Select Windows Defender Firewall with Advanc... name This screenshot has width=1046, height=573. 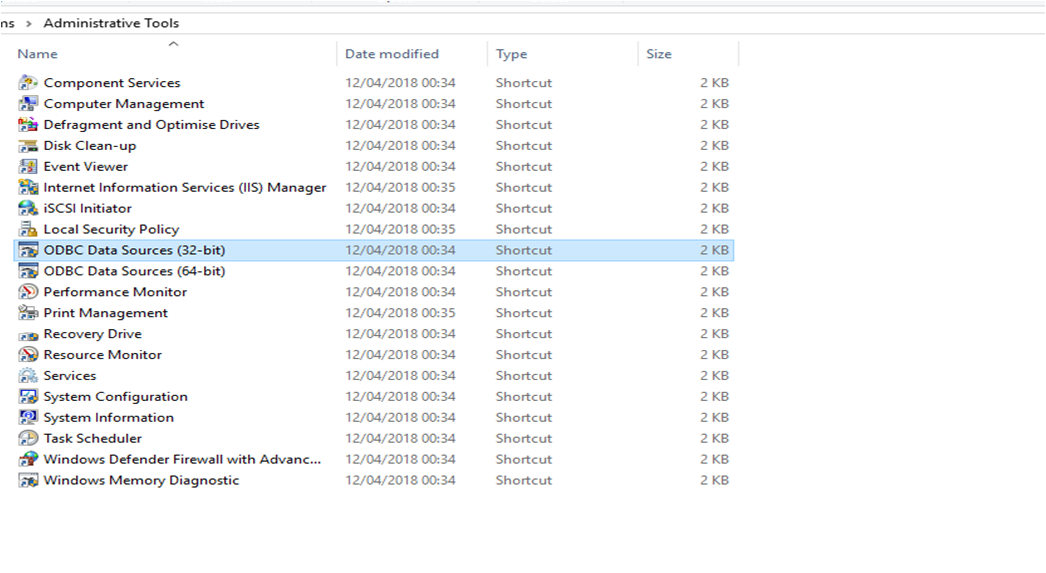182,459
